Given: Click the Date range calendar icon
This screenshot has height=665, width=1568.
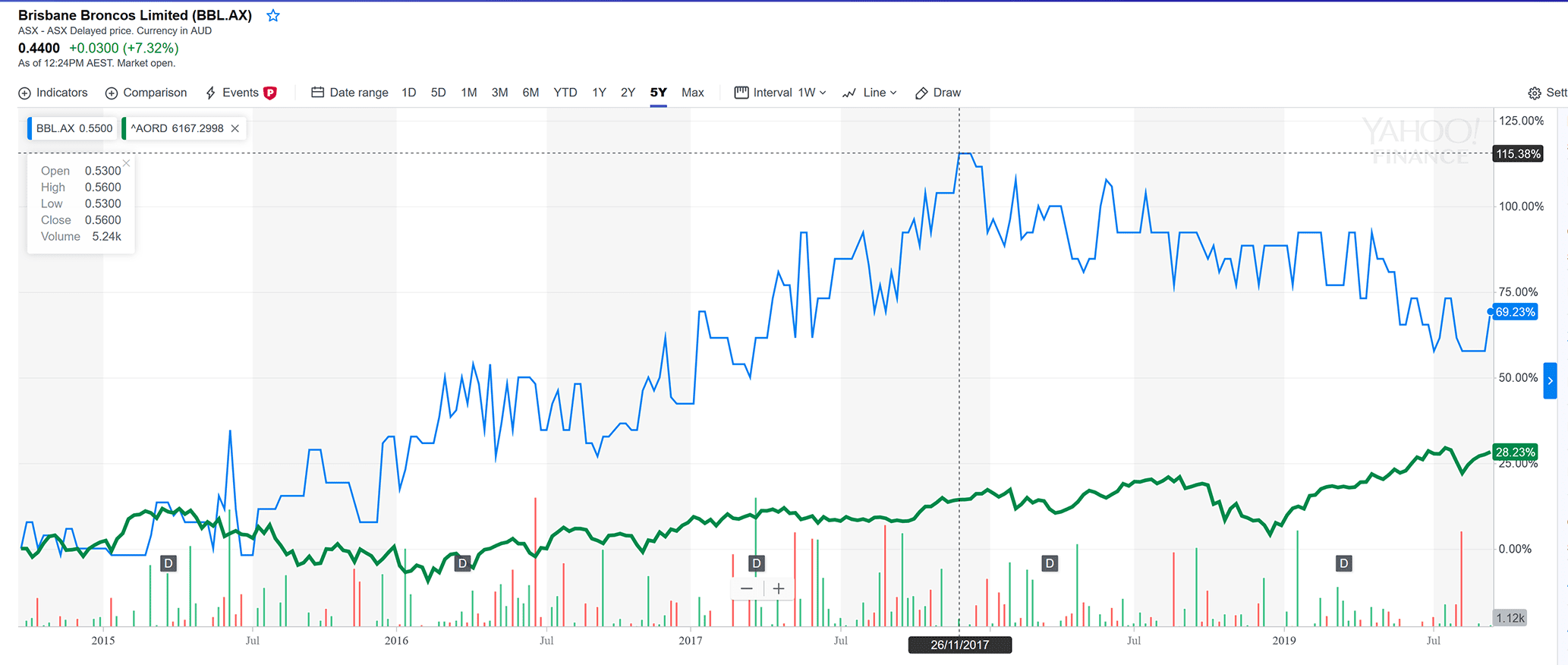Looking at the screenshot, I should click(x=318, y=93).
